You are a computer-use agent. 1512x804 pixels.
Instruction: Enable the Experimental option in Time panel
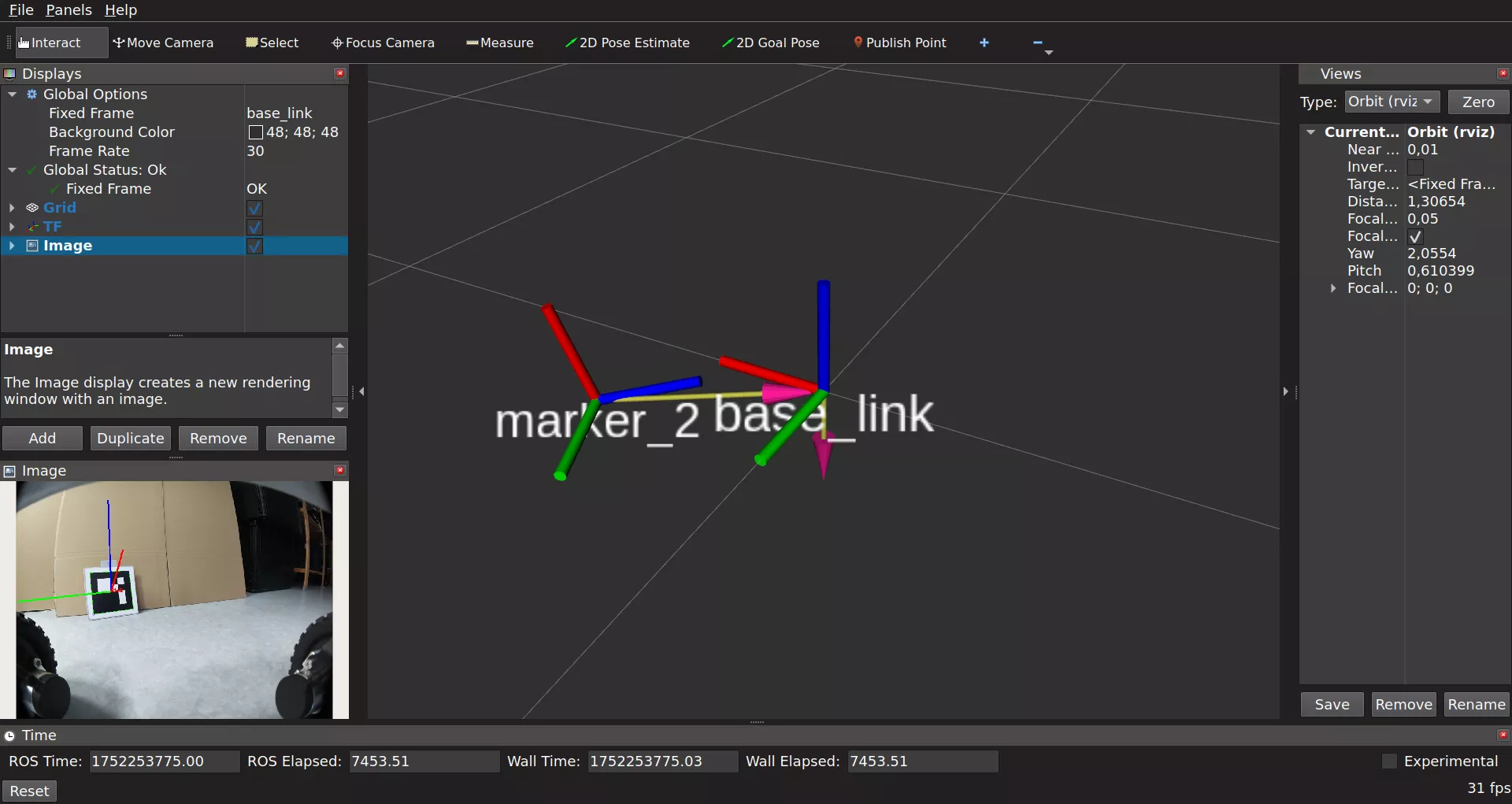coord(1390,761)
